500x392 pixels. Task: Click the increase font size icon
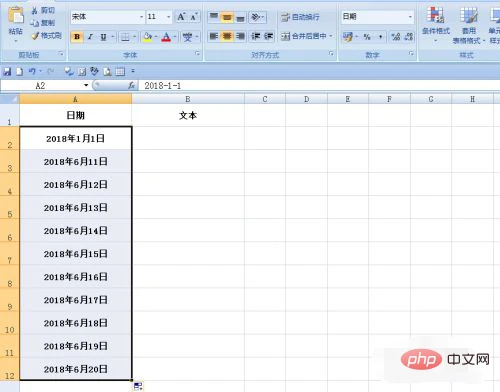pos(181,17)
